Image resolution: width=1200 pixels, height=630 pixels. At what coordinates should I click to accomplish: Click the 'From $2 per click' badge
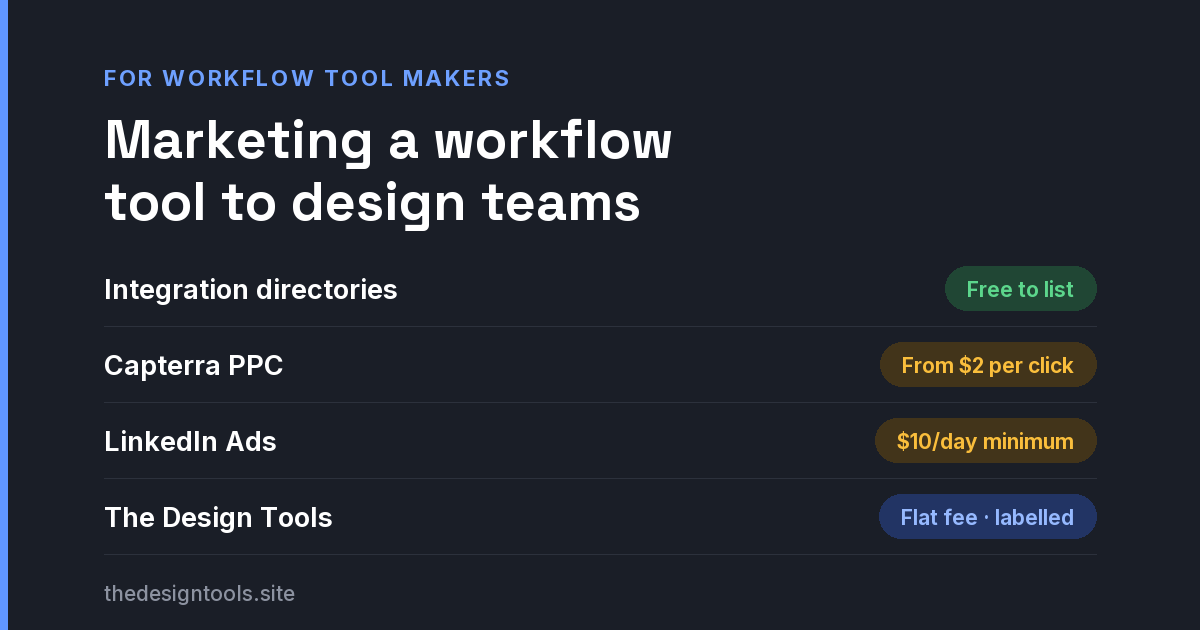[x=988, y=365]
